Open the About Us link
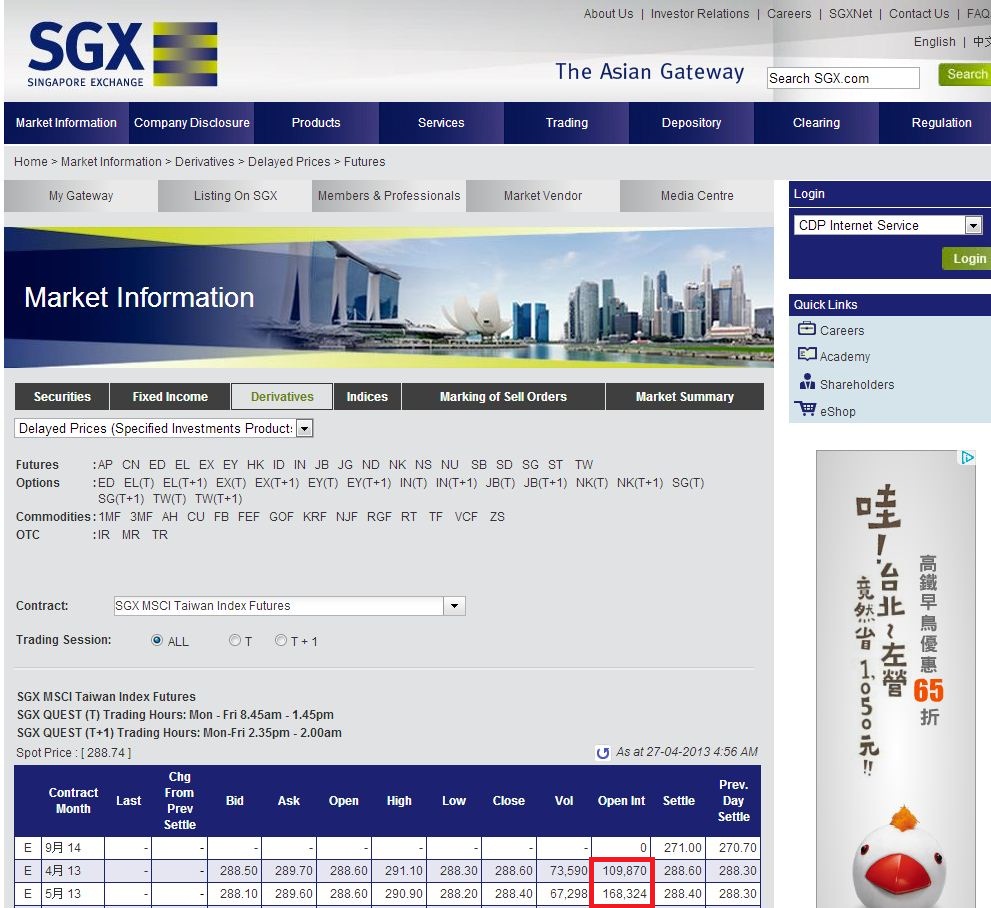The image size is (991, 908). [608, 14]
